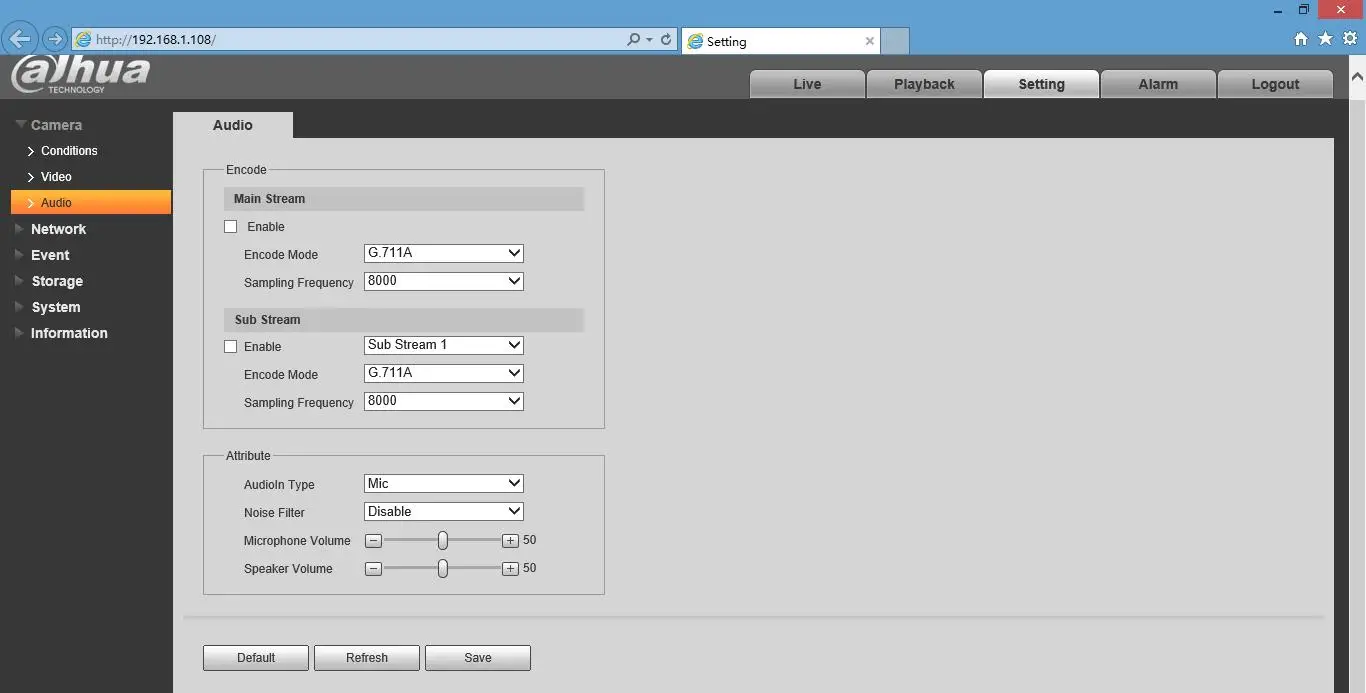This screenshot has width=1366, height=693.
Task: Open the Sub Stream 1 selector dropdown
Action: tap(444, 345)
